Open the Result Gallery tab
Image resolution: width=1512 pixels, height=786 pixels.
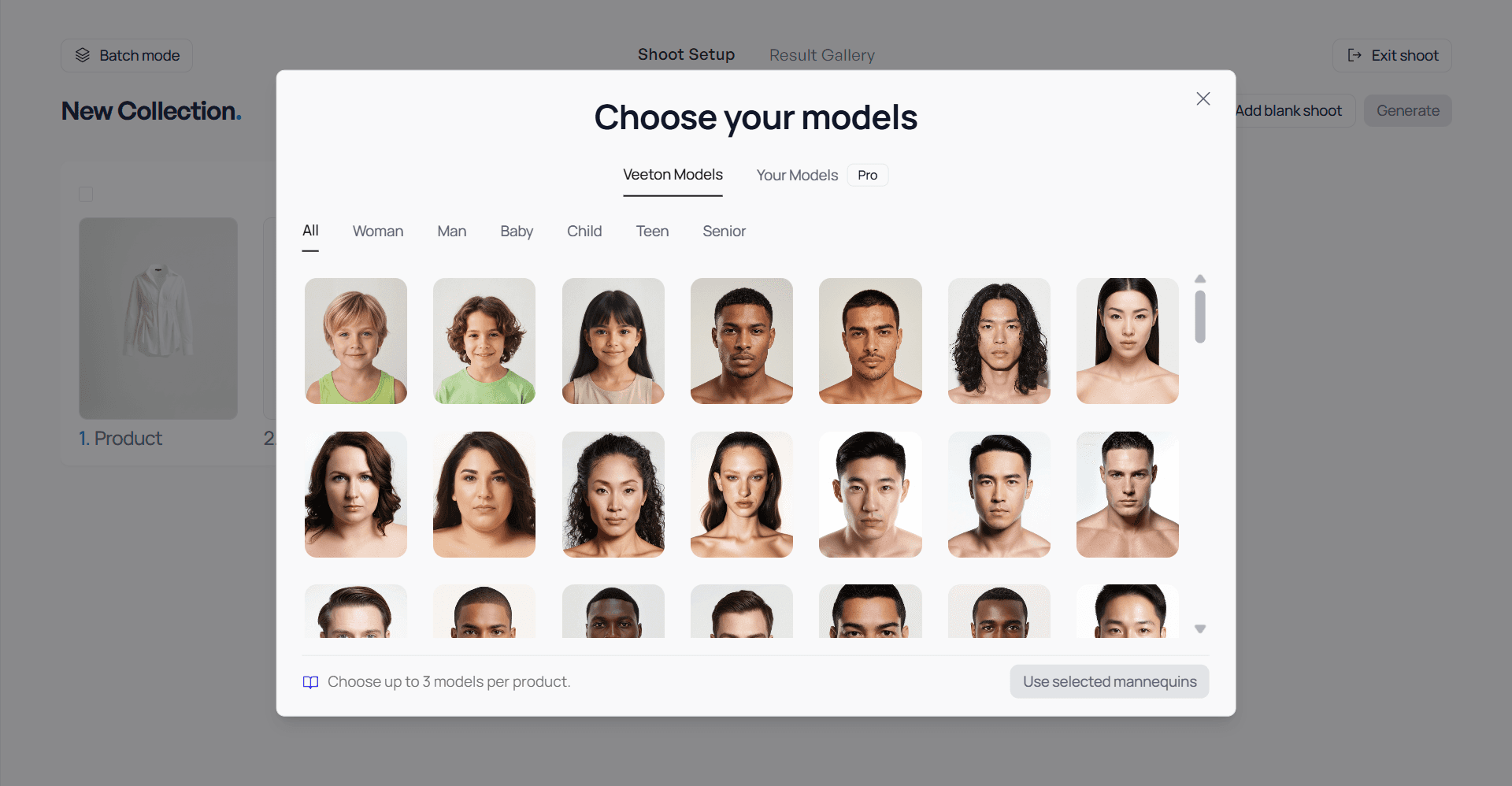[x=821, y=55]
